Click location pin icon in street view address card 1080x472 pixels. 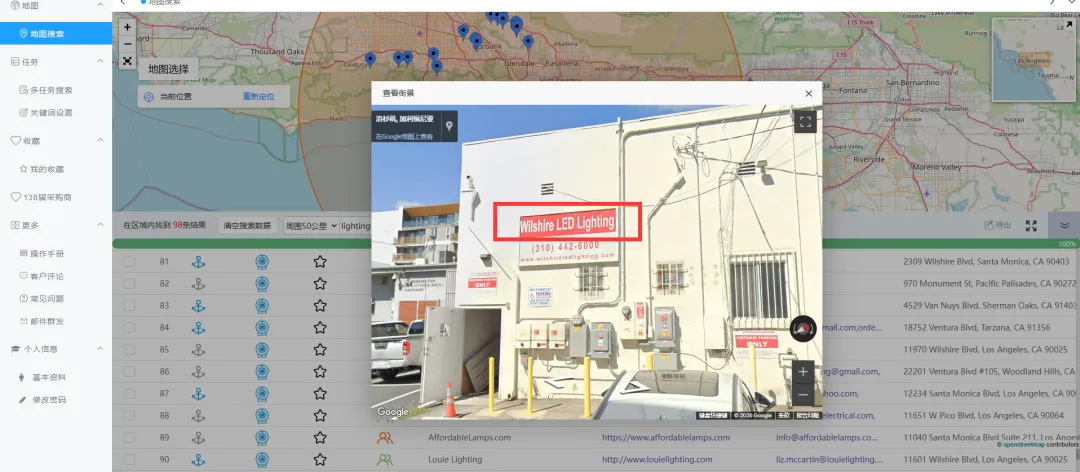pos(449,126)
